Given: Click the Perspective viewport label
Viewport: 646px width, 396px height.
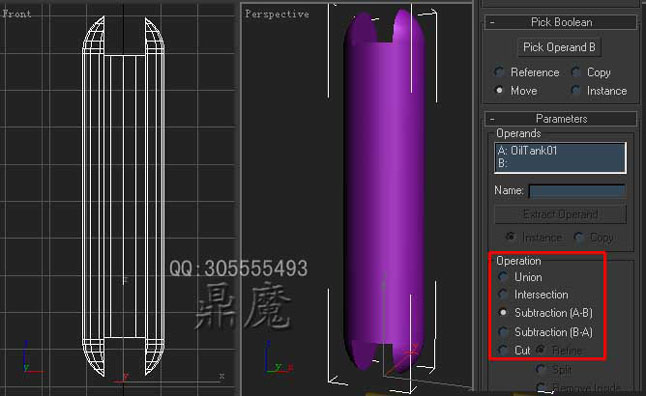Looking at the screenshot, I should 277,14.
